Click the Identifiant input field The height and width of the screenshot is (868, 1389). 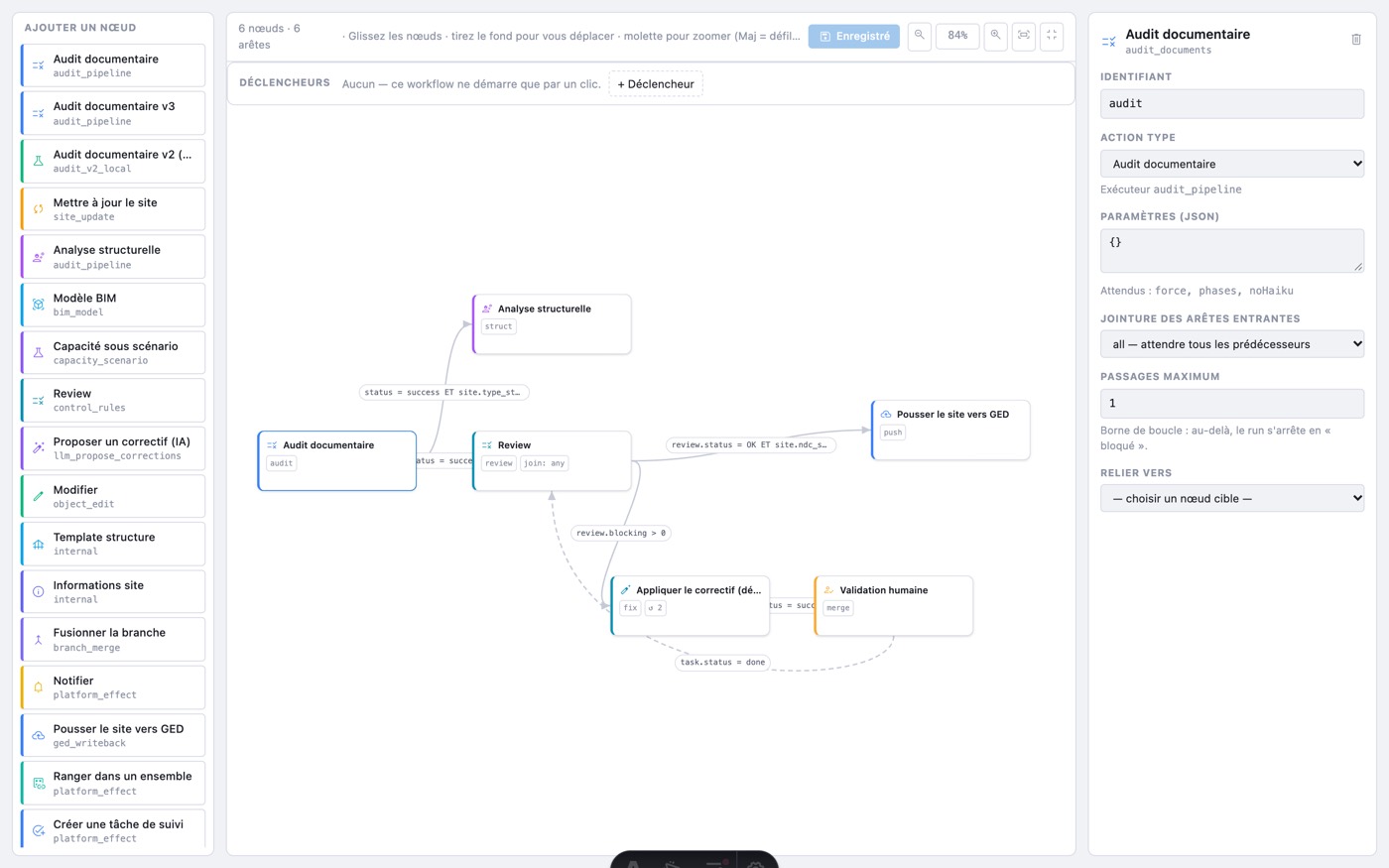1232,103
